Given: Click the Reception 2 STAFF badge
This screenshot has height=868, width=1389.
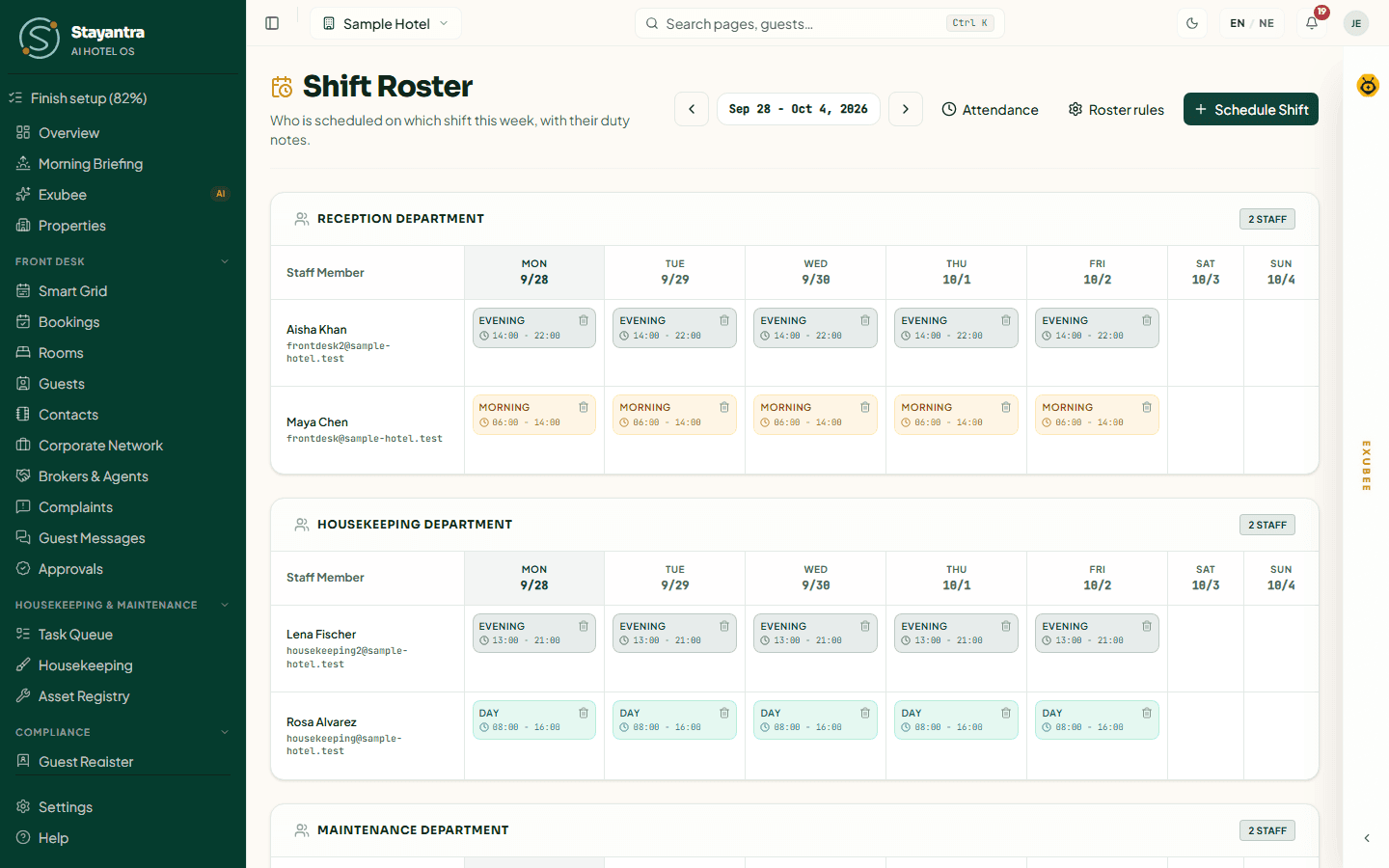Looking at the screenshot, I should [x=1267, y=219].
